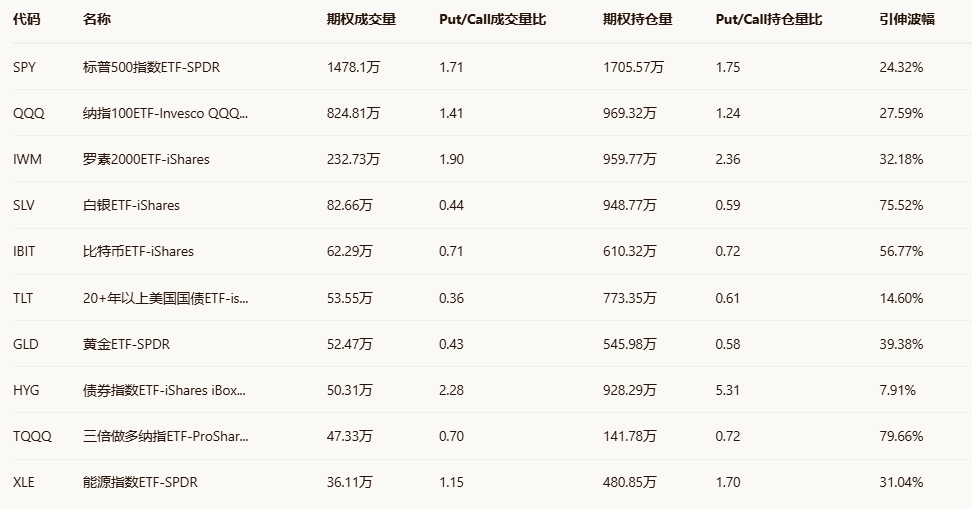Open the SLV ticker code
The width and height of the screenshot is (972, 509).
[x=26, y=205]
